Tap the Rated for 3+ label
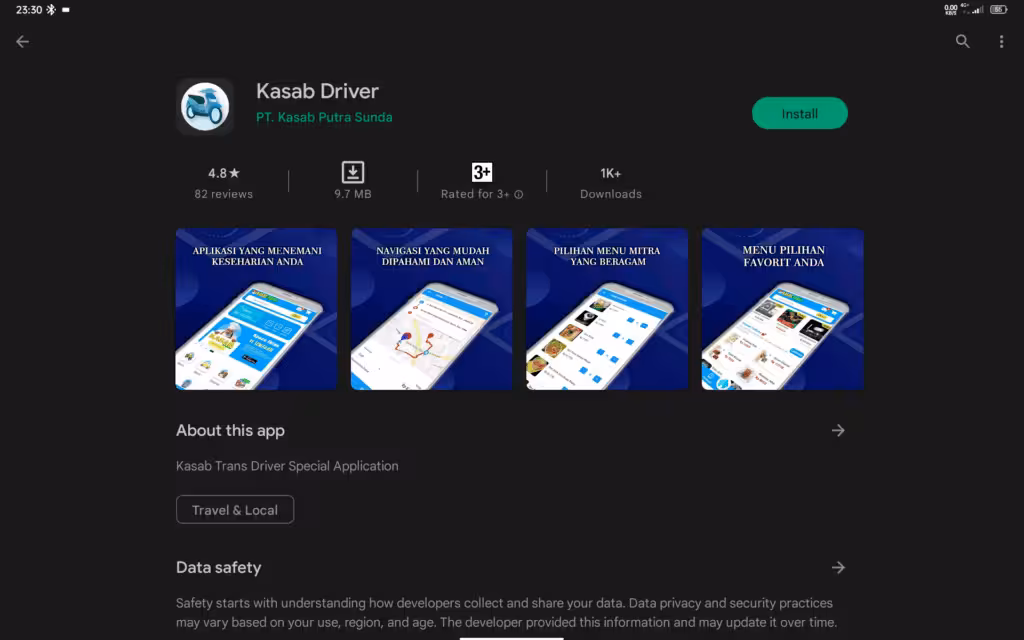1024x640 pixels. (475, 194)
